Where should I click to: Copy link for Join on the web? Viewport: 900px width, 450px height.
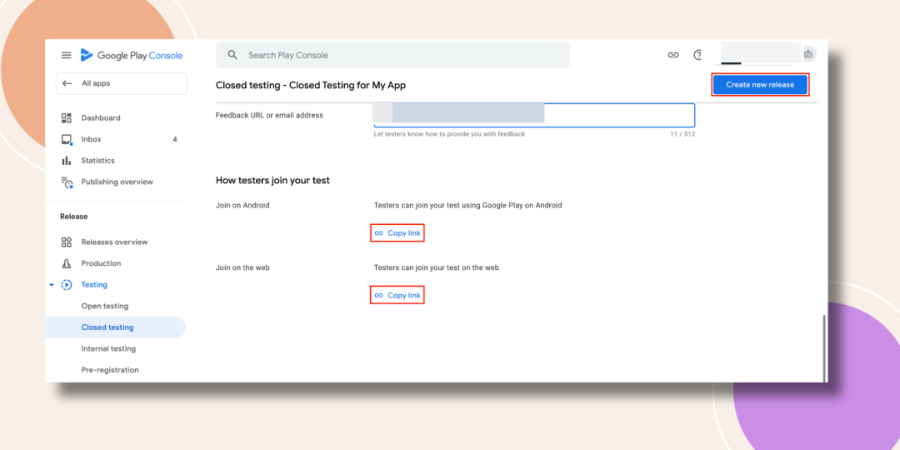click(x=397, y=295)
